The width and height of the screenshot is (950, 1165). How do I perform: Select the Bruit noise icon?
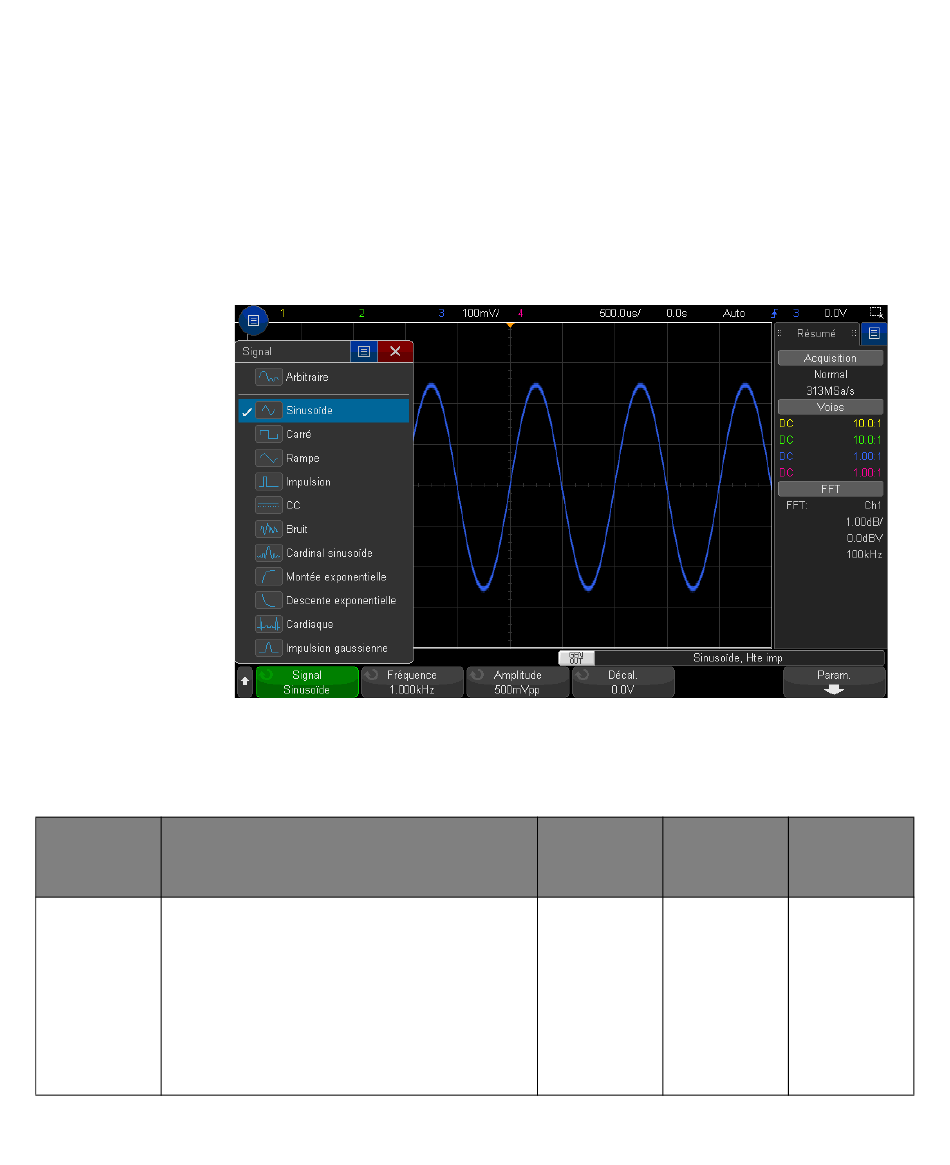pos(268,529)
